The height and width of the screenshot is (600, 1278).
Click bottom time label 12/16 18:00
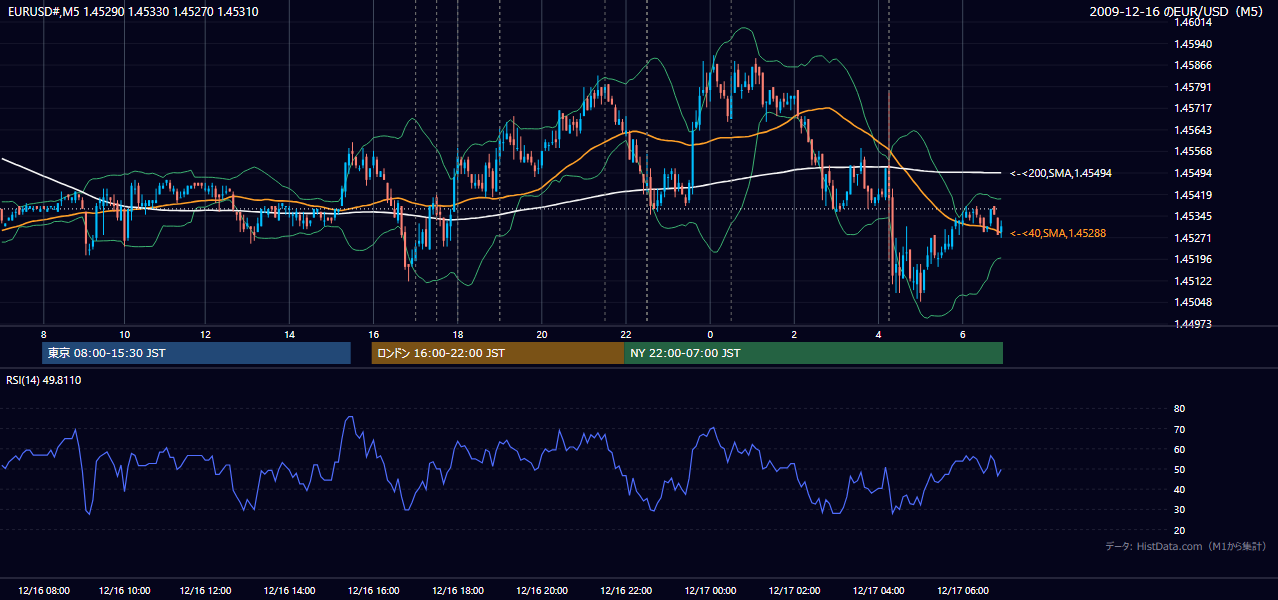(457, 591)
